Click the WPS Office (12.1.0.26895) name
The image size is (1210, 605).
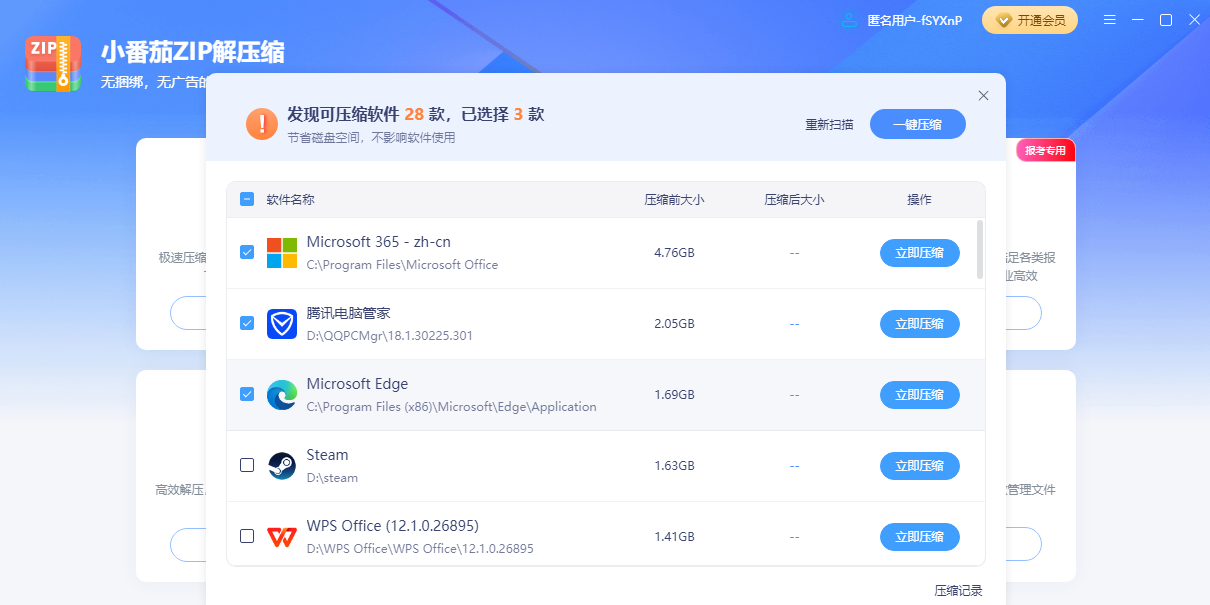tap(392, 526)
